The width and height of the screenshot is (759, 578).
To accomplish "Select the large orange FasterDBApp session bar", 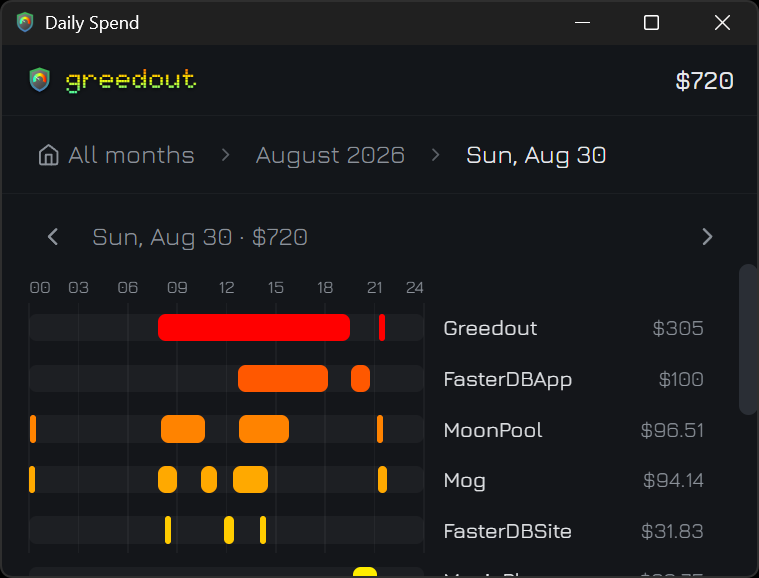I will [283, 379].
